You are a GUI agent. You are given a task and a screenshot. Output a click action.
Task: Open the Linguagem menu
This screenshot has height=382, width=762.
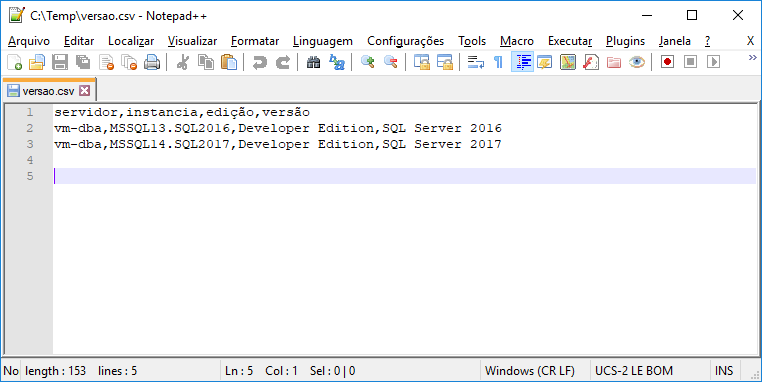click(x=323, y=41)
